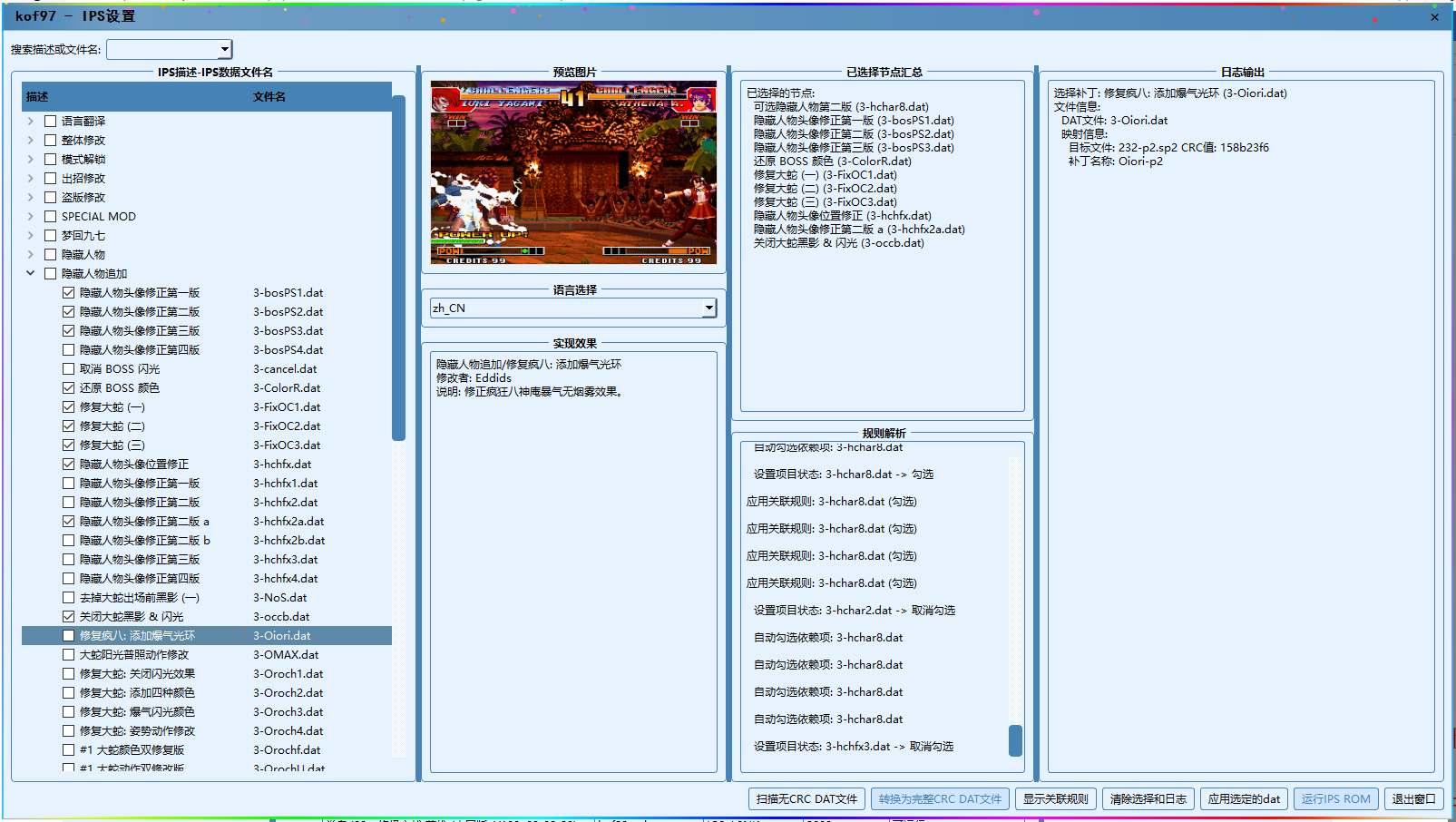The height and width of the screenshot is (822, 1456).
Task: Click 可选隐藏人物第二版 (3-hchar8.dat) in summary
Action: click(841, 106)
